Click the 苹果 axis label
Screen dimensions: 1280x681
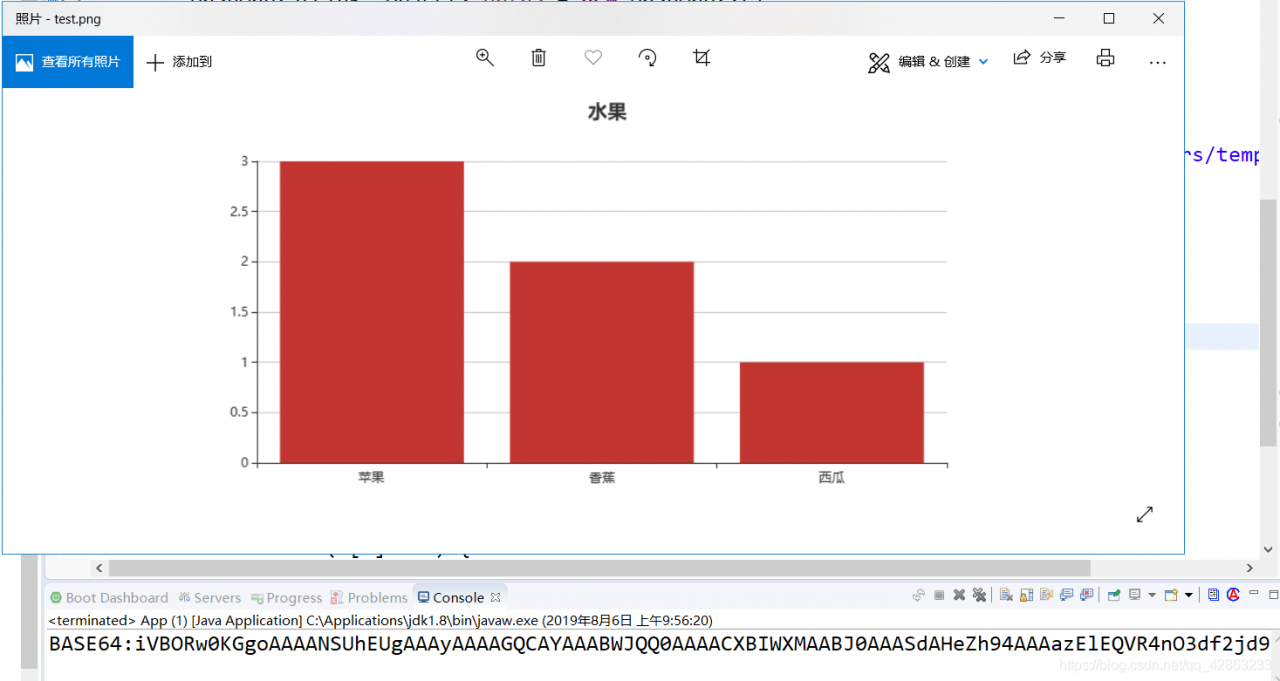(x=371, y=477)
